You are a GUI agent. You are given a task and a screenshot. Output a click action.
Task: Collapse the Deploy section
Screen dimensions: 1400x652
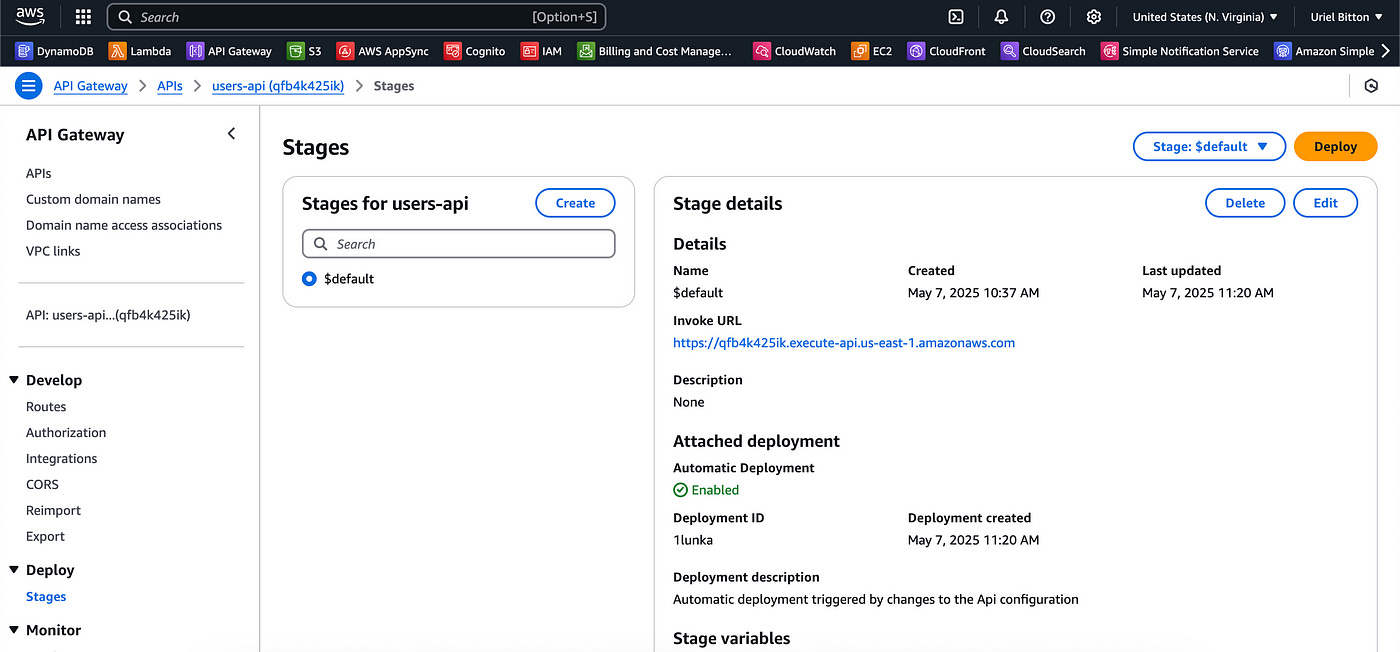click(14, 570)
